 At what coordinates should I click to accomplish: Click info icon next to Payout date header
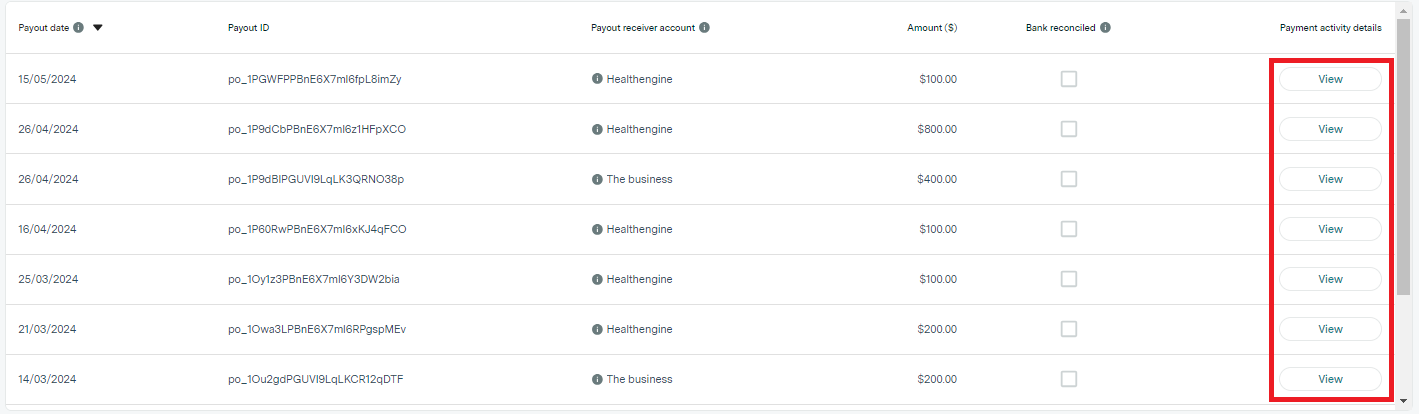(79, 28)
